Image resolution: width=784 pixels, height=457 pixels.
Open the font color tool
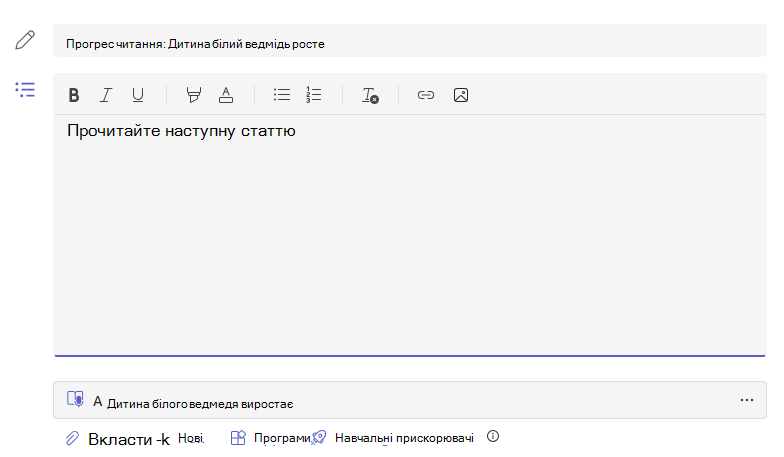click(226, 95)
